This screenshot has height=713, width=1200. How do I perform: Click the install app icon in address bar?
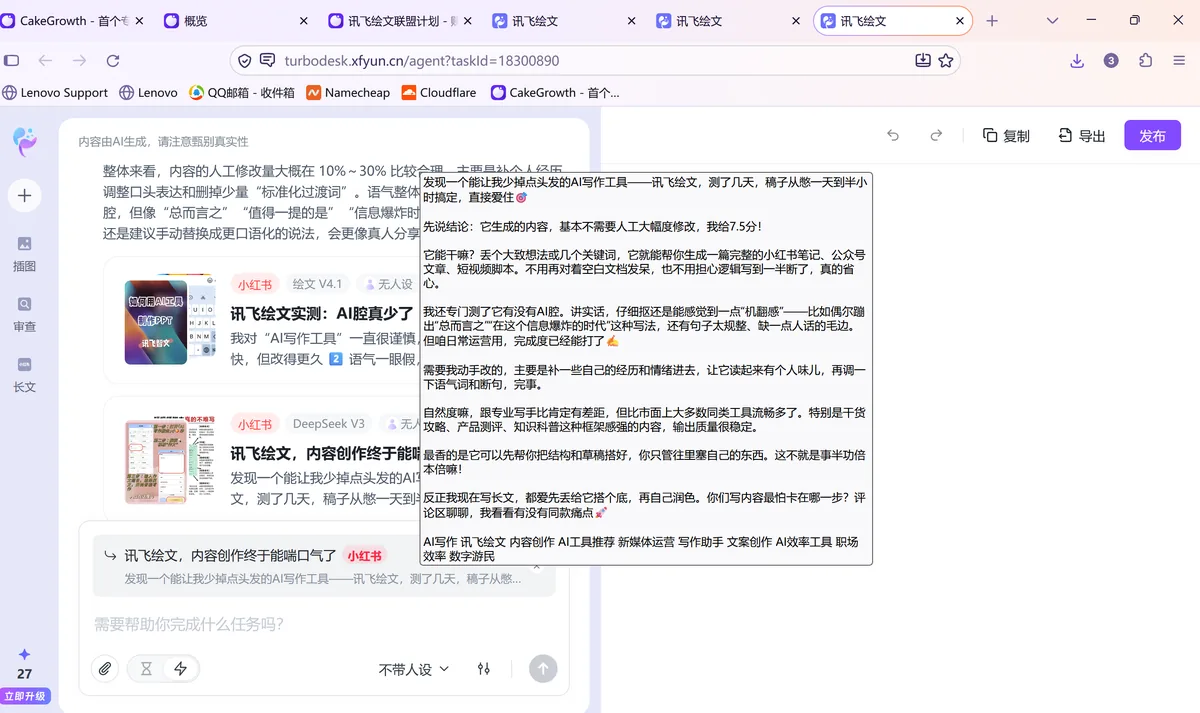coord(923,61)
